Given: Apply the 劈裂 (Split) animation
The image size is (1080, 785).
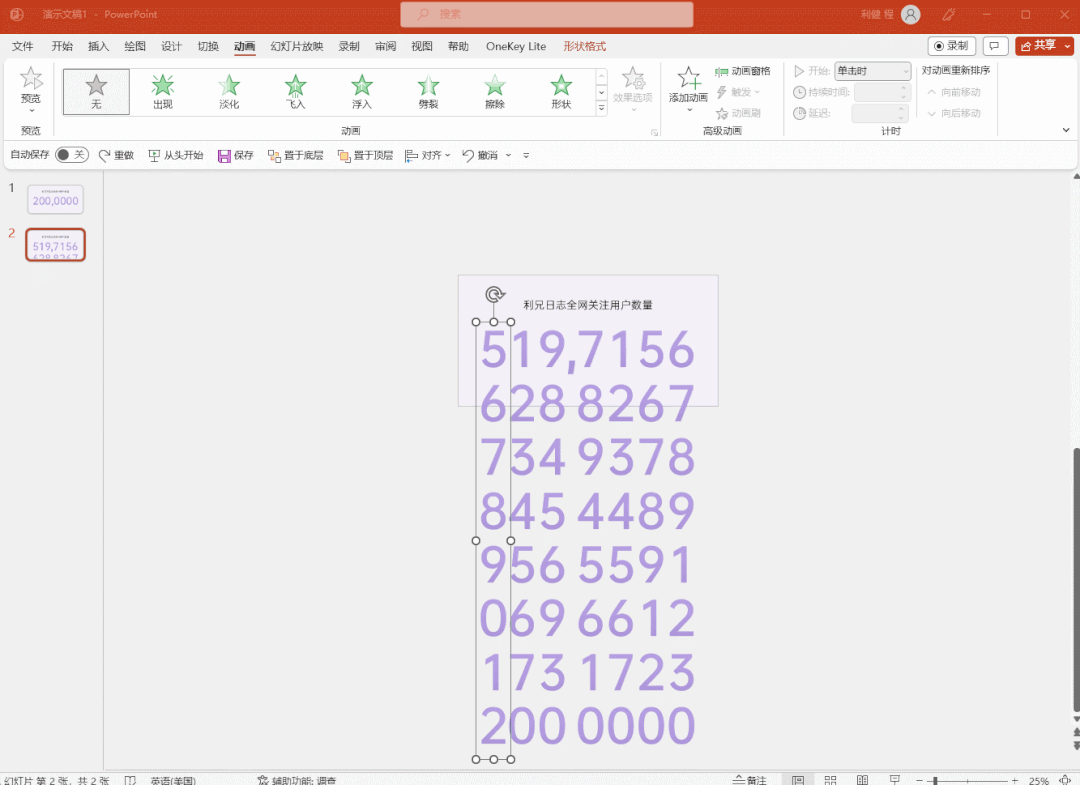Looking at the screenshot, I should click(428, 92).
